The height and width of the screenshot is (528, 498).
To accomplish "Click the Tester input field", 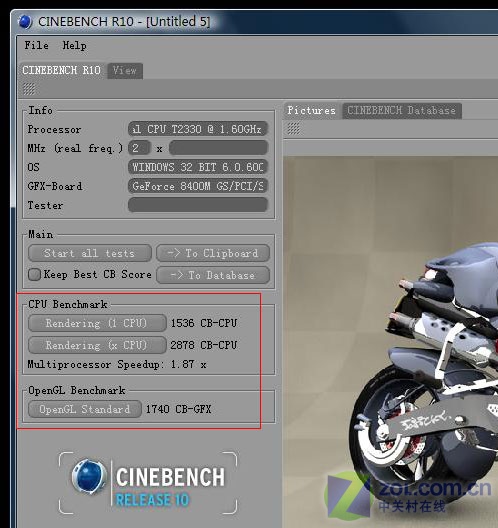I will tap(198, 205).
